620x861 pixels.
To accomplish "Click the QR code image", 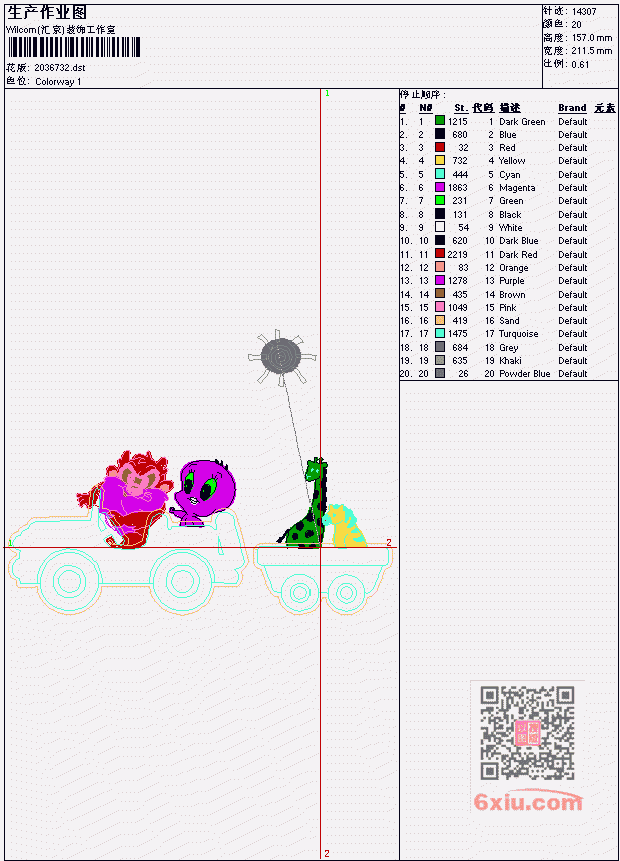I will click(527, 732).
